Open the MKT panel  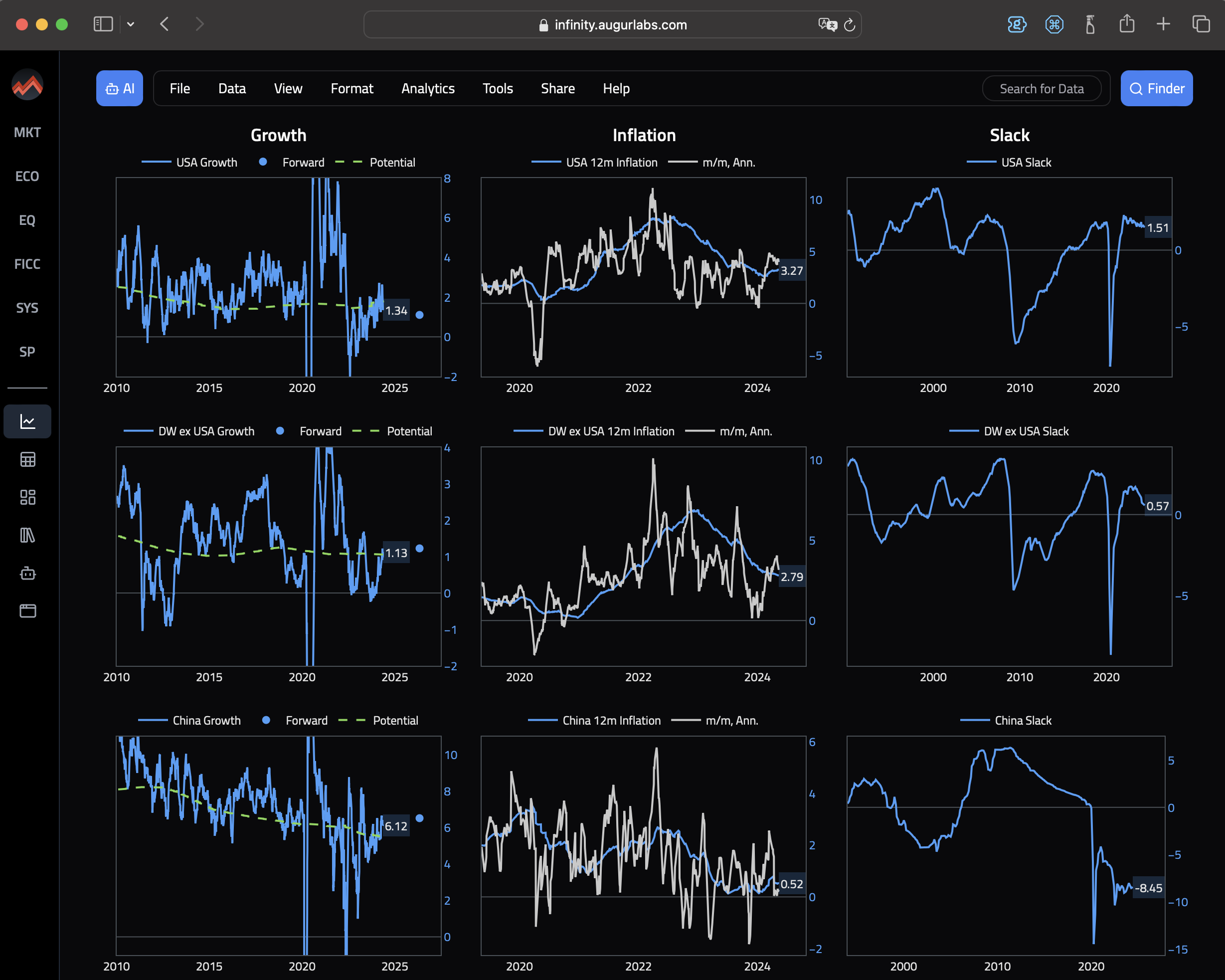point(27,131)
